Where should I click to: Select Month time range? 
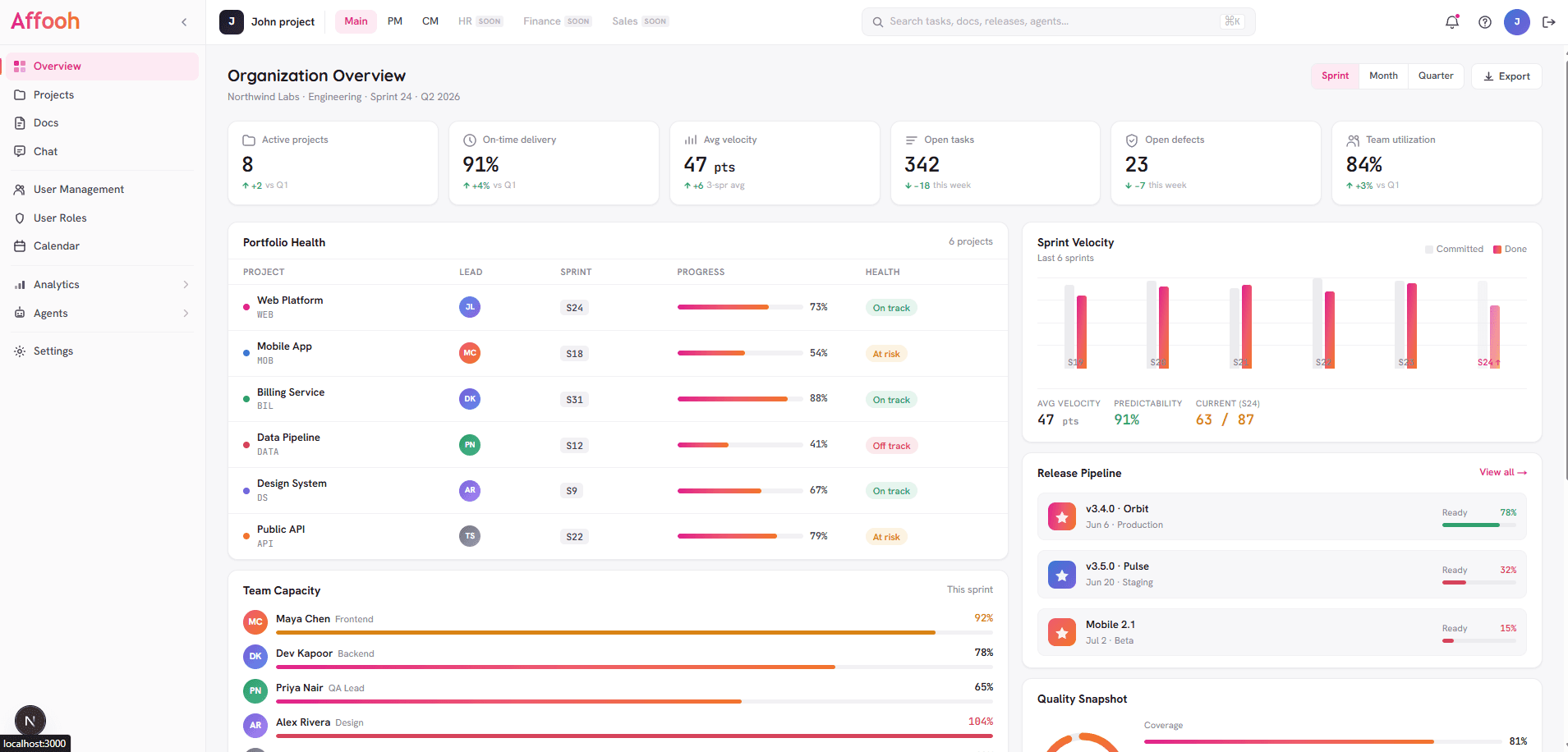coord(1383,76)
